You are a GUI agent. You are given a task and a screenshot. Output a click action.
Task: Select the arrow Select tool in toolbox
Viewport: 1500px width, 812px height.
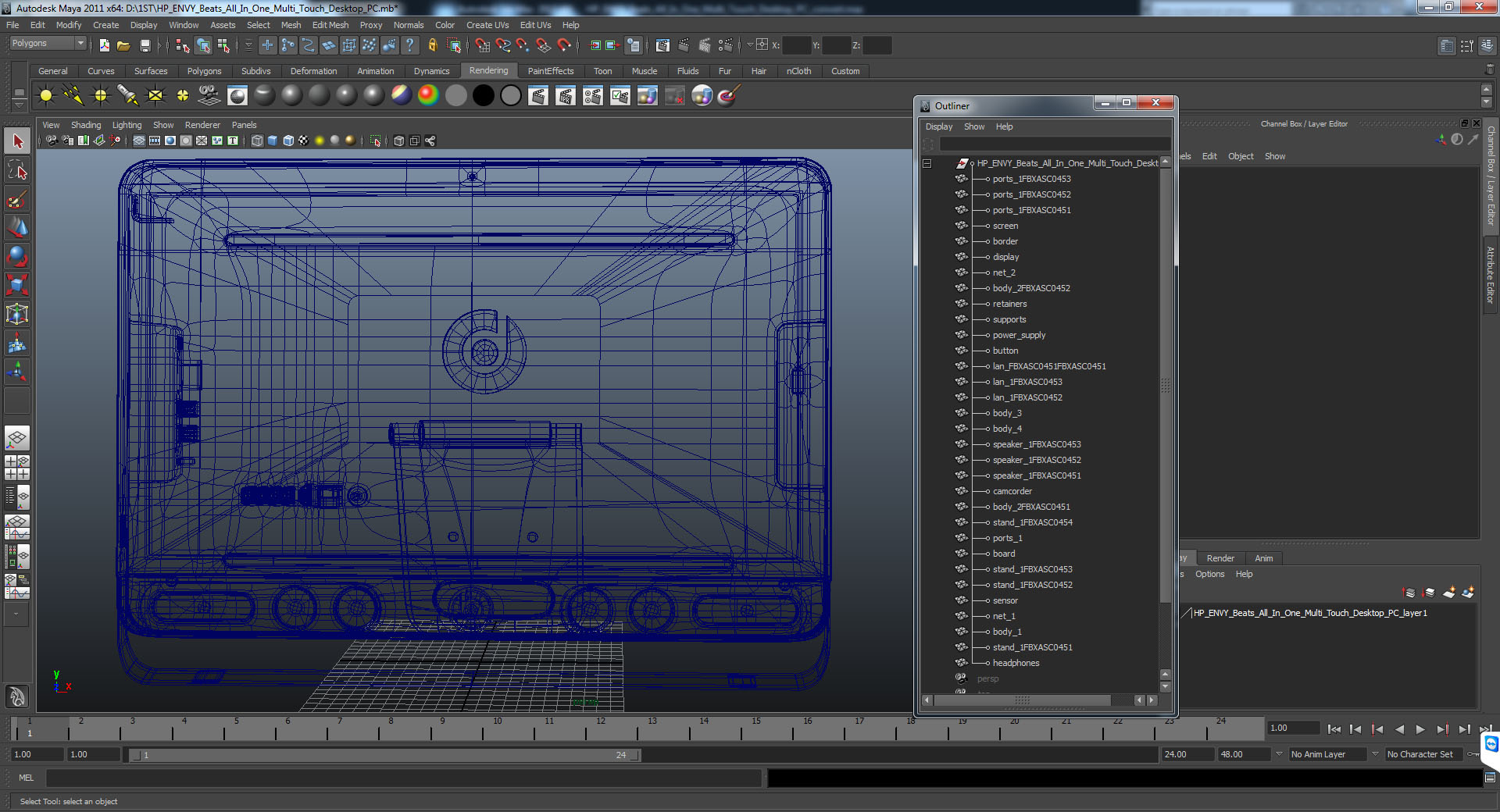click(17, 141)
